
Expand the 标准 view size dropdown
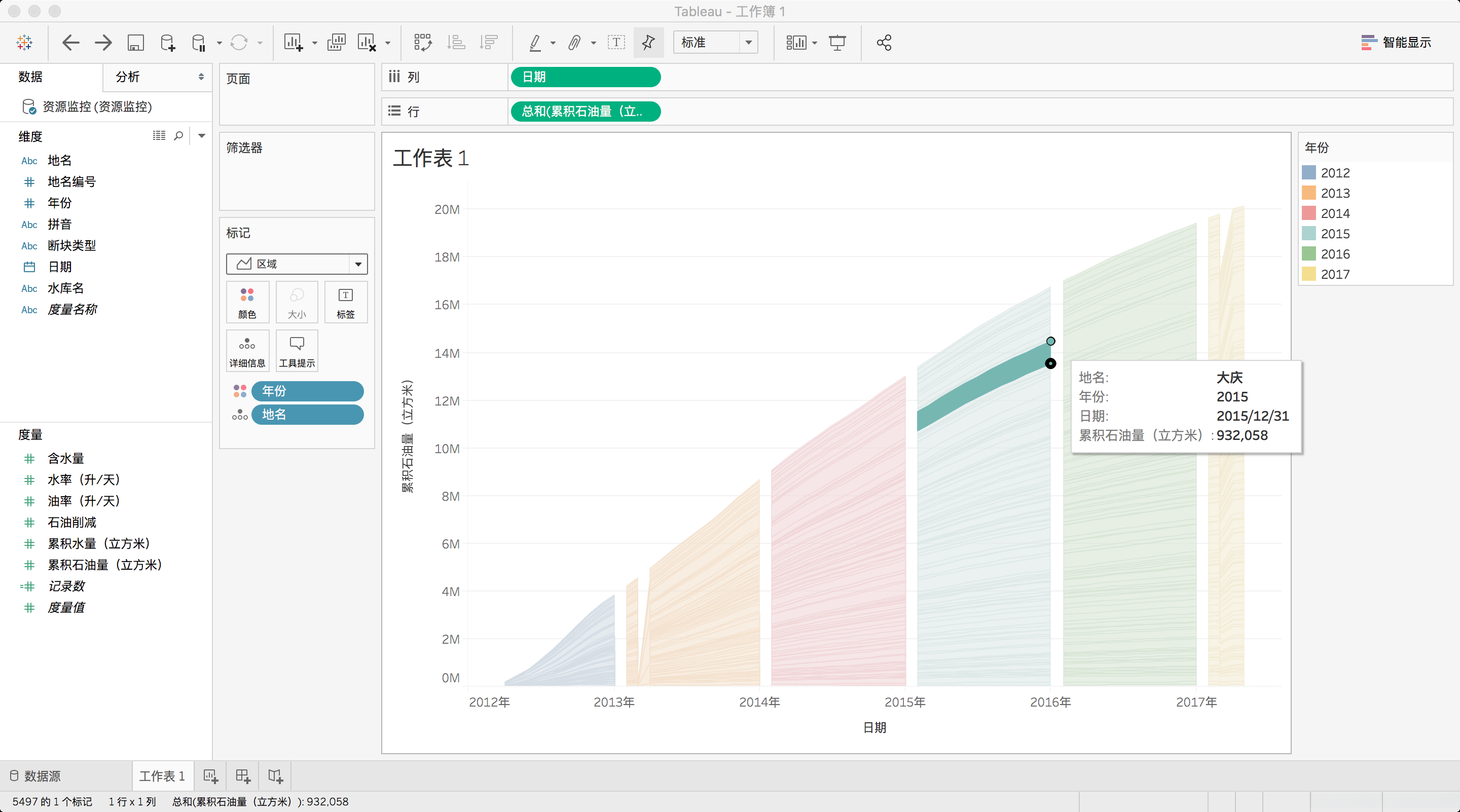[x=748, y=43]
